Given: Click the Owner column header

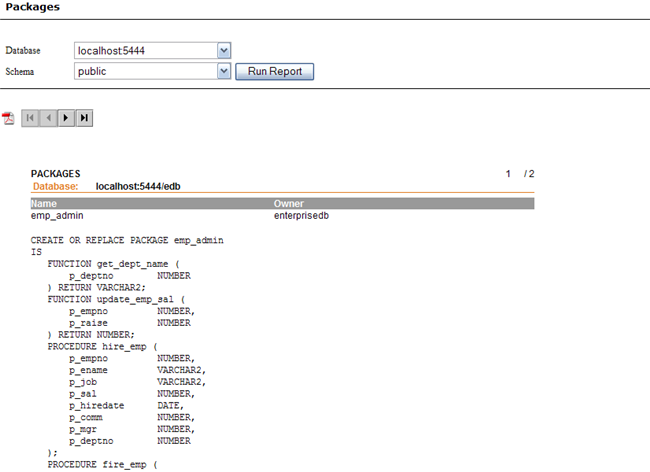Looking at the screenshot, I should click(x=289, y=203).
